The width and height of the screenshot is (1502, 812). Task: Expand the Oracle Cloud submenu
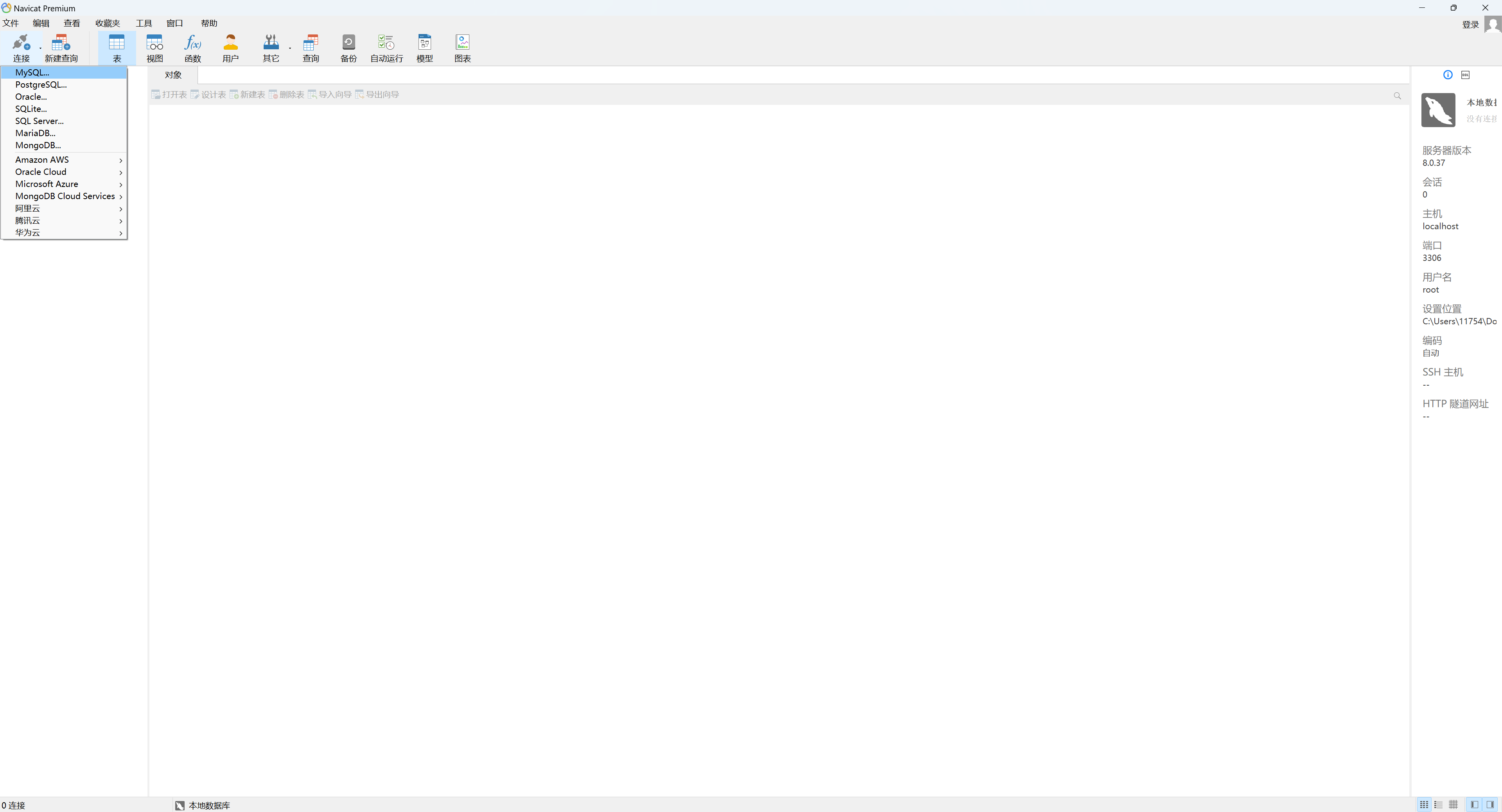(64, 172)
